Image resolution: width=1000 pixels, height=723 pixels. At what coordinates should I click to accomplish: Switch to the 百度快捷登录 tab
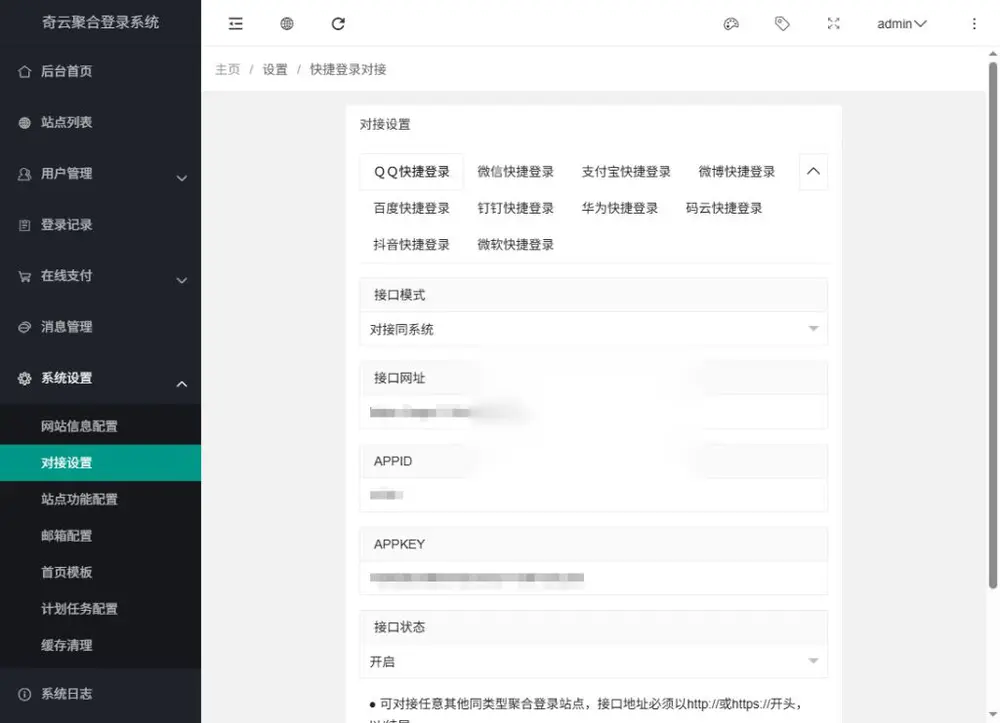411,208
